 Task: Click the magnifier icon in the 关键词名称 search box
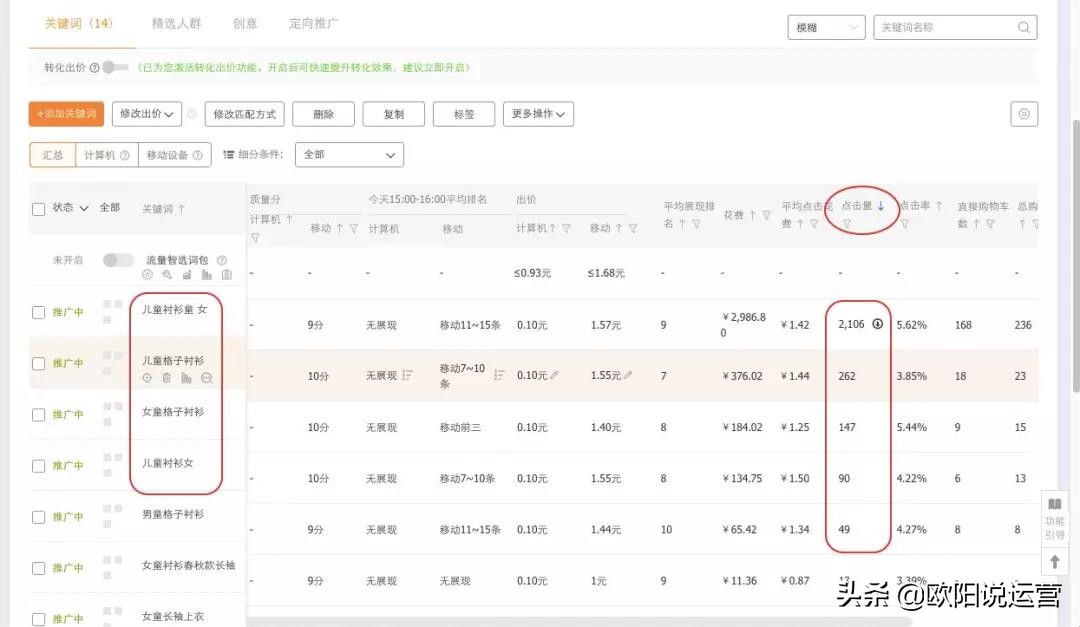1023,27
